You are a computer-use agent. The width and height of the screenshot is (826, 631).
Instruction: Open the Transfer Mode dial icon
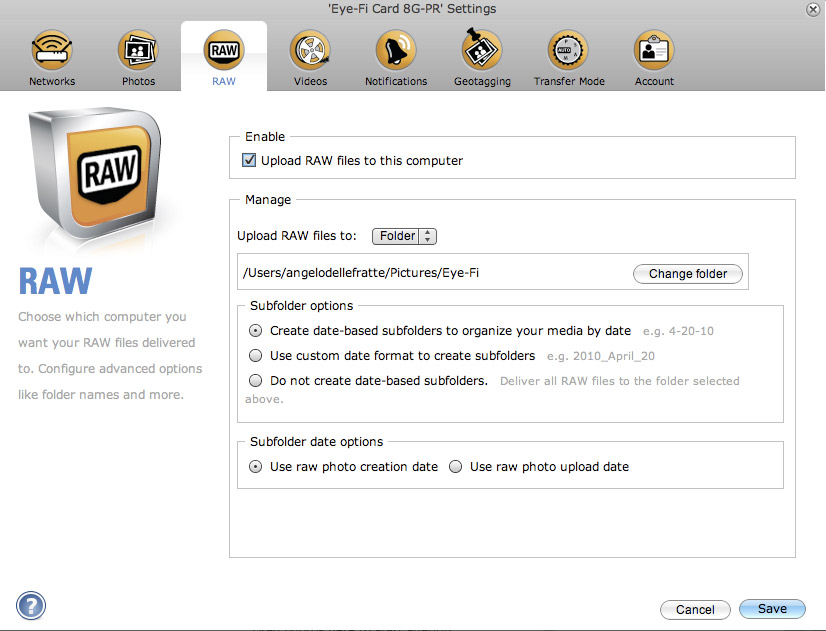tap(568, 50)
